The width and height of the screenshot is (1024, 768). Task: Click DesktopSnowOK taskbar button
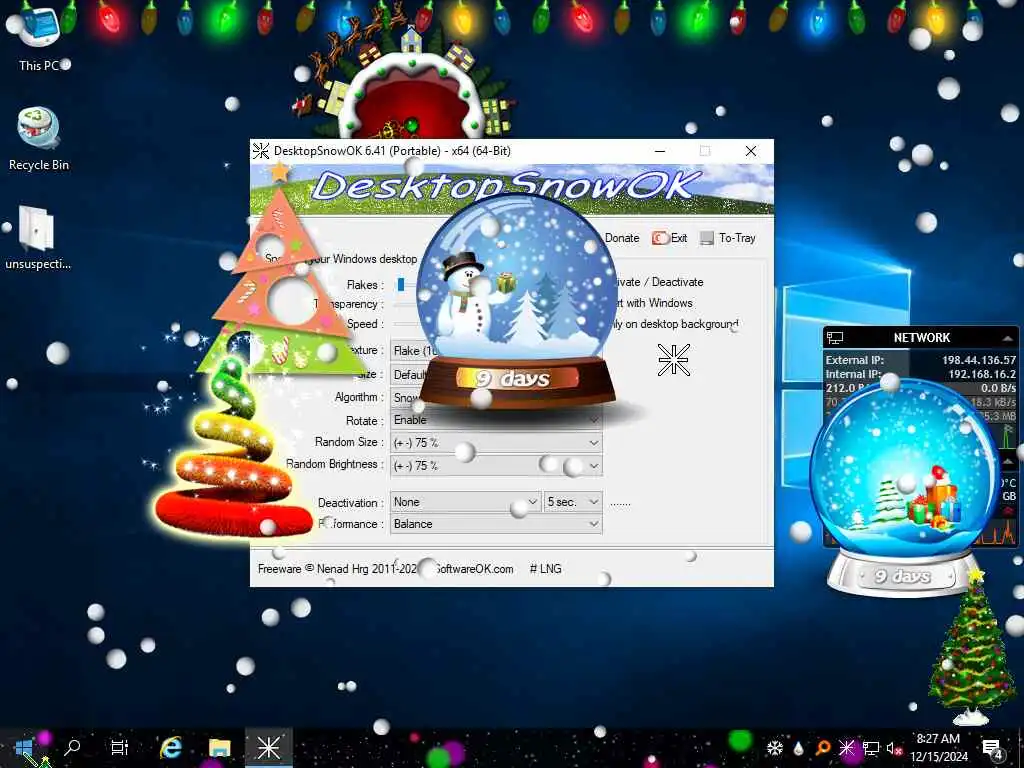coord(268,748)
